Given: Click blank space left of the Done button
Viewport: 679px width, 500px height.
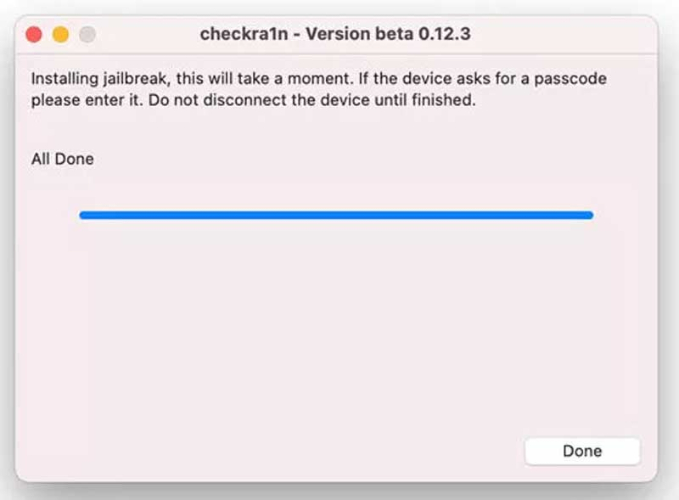Looking at the screenshot, I should coord(300,451).
